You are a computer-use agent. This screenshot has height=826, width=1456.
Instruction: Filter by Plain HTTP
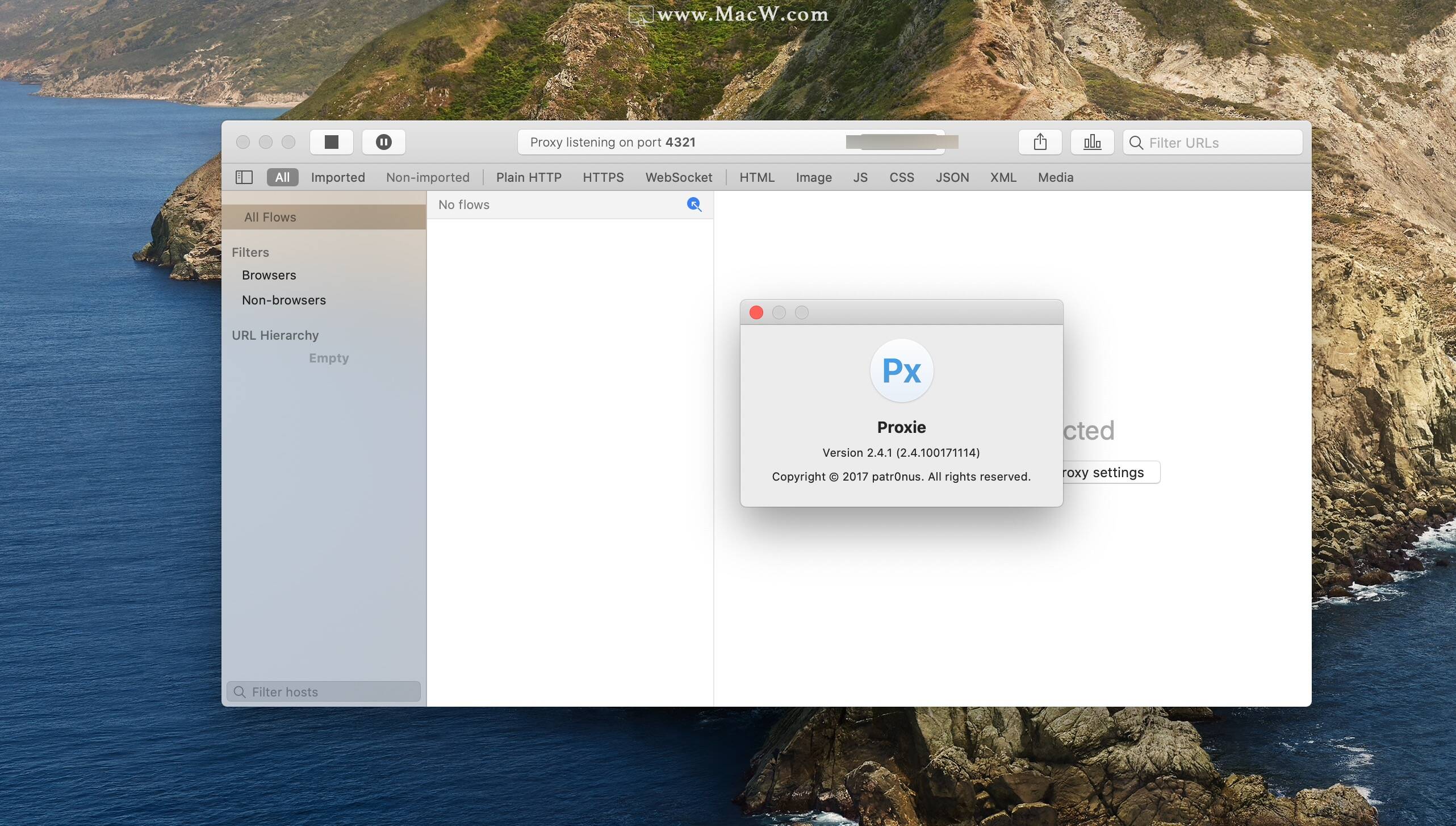pyautogui.click(x=529, y=177)
